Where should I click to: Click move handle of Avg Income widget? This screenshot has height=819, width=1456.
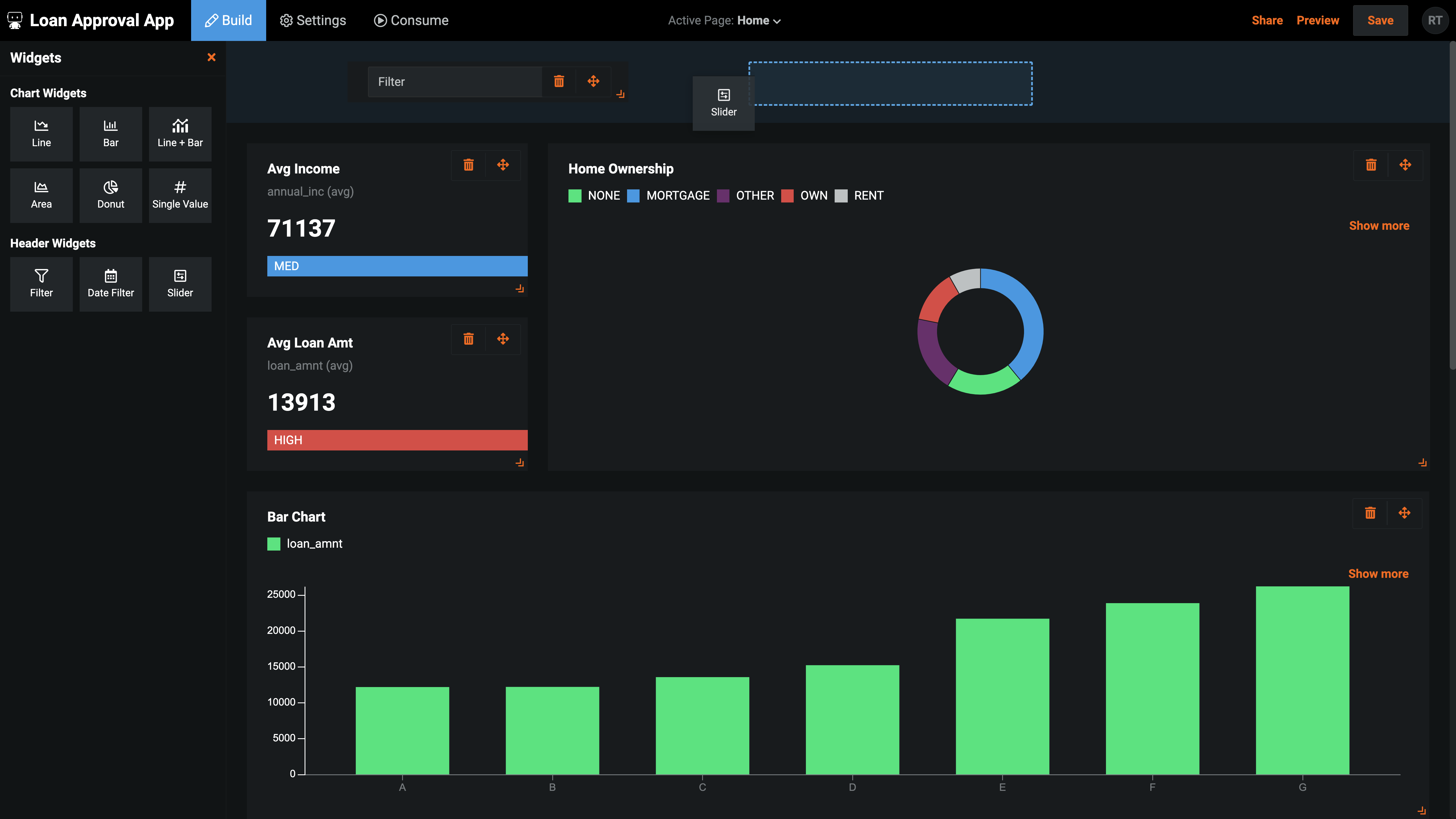tap(503, 165)
